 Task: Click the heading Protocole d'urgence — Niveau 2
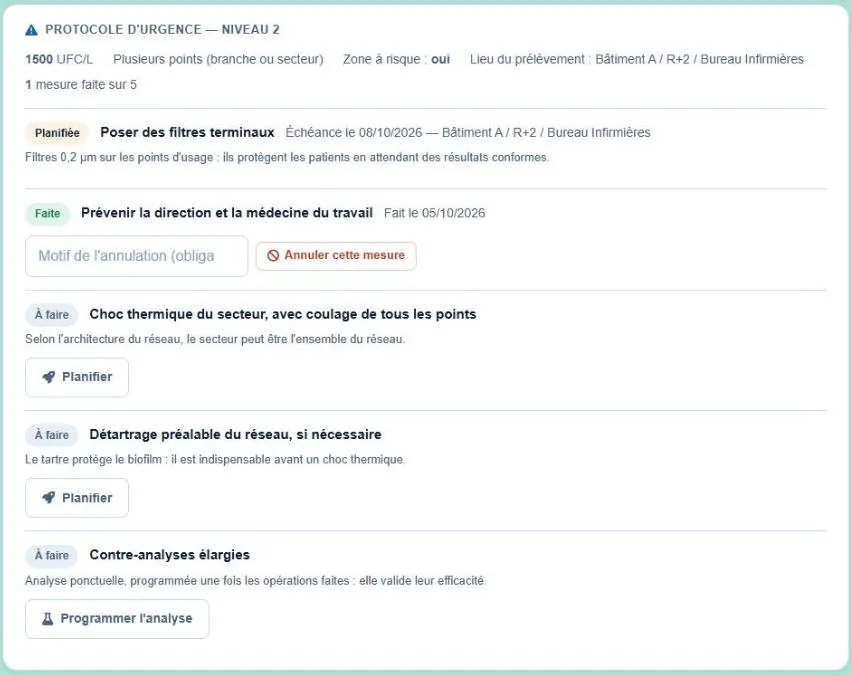[162, 30]
